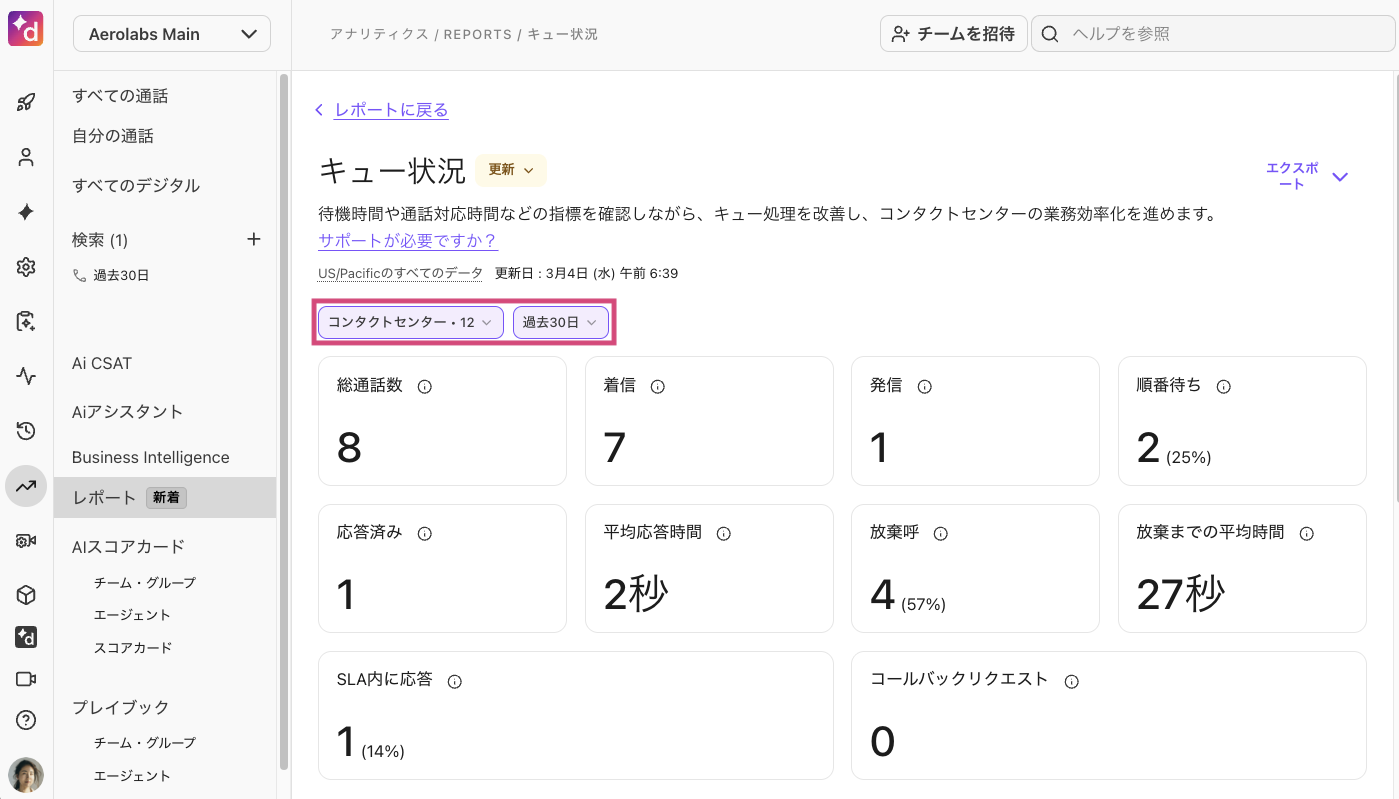Image resolution: width=1399 pixels, height=799 pixels.
Task: Open the サポートが必要ですか？ link
Action: coord(406,241)
